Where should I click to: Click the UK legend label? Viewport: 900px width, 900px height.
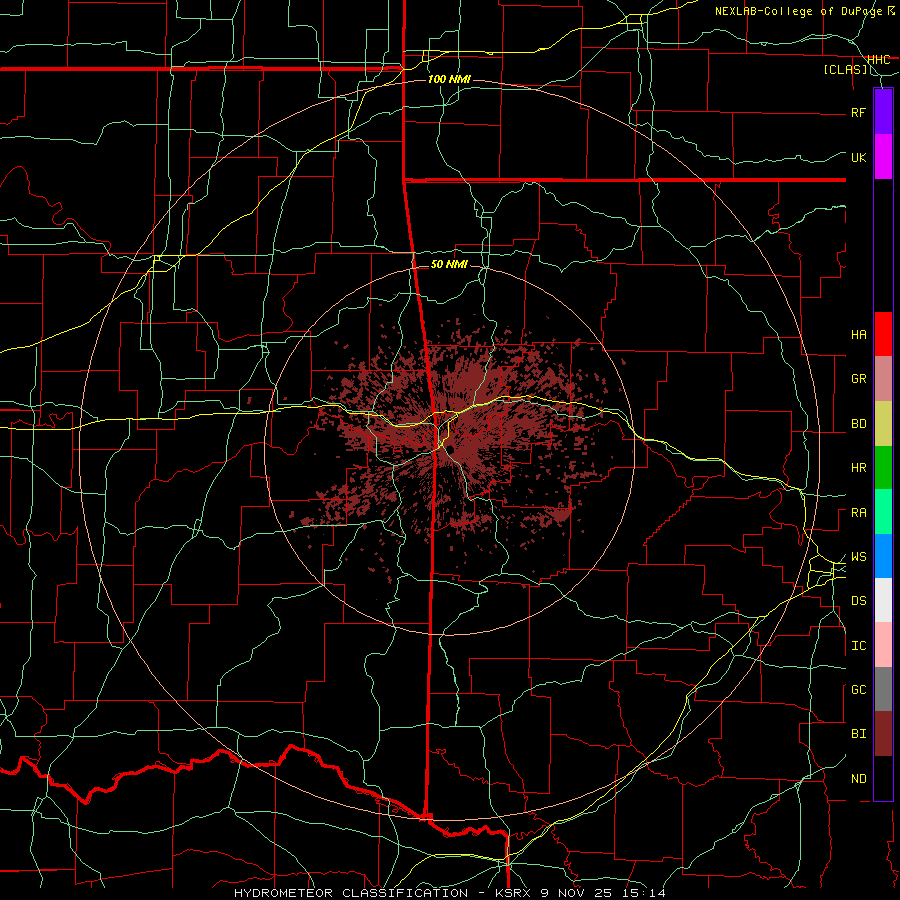[x=858, y=157]
